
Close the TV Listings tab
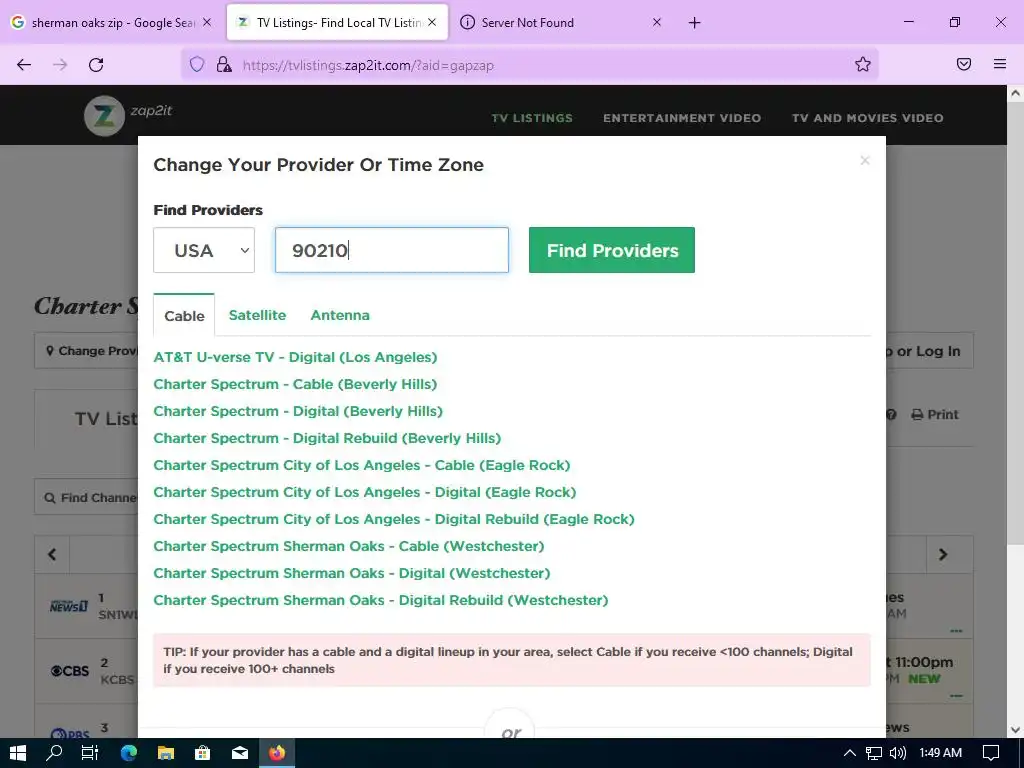click(432, 22)
